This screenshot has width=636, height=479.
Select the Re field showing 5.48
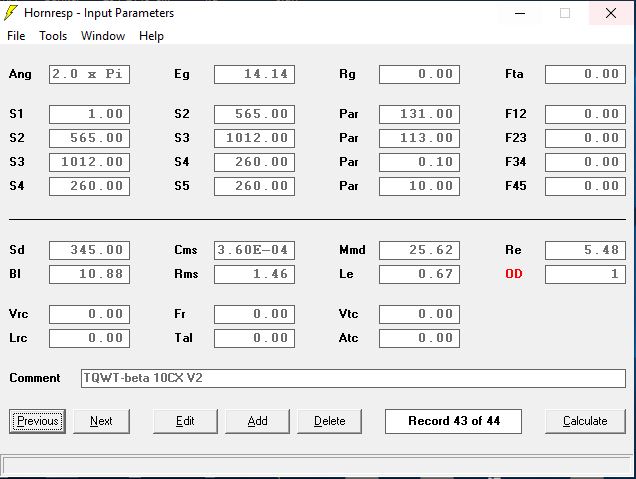coord(585,250)
